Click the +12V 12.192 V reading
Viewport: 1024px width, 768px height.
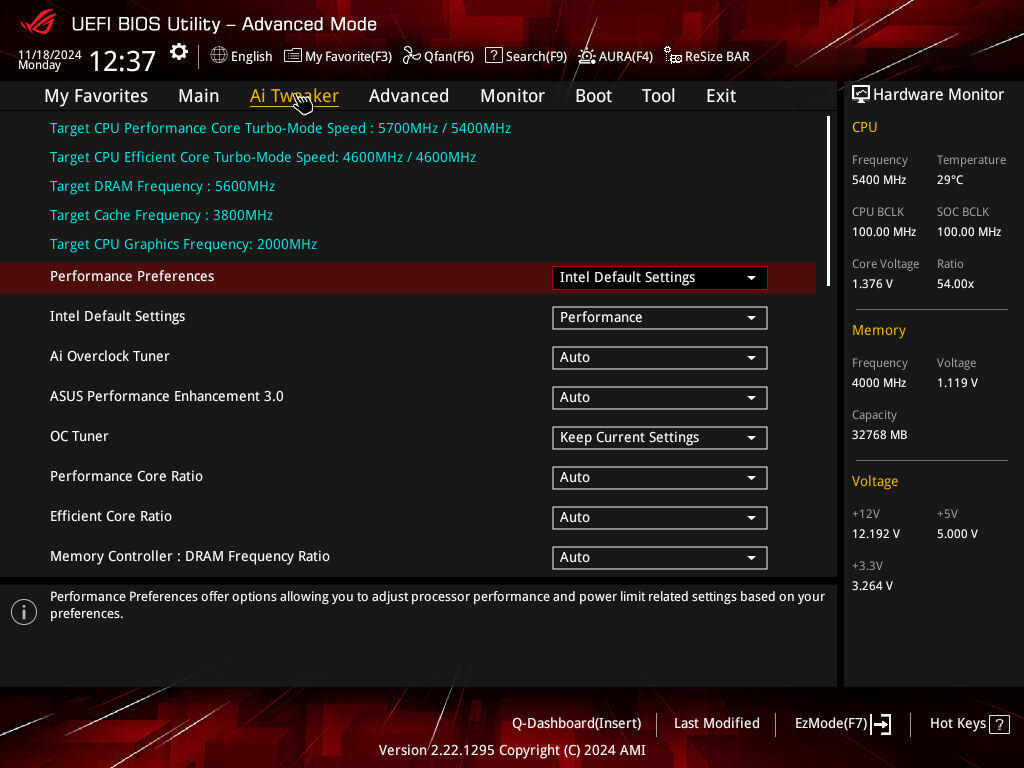tap(876, 534)
